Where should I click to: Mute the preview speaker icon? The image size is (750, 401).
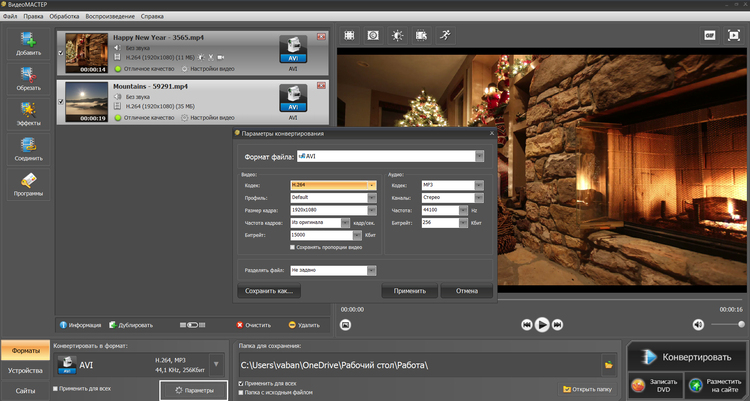coord(698,325)
